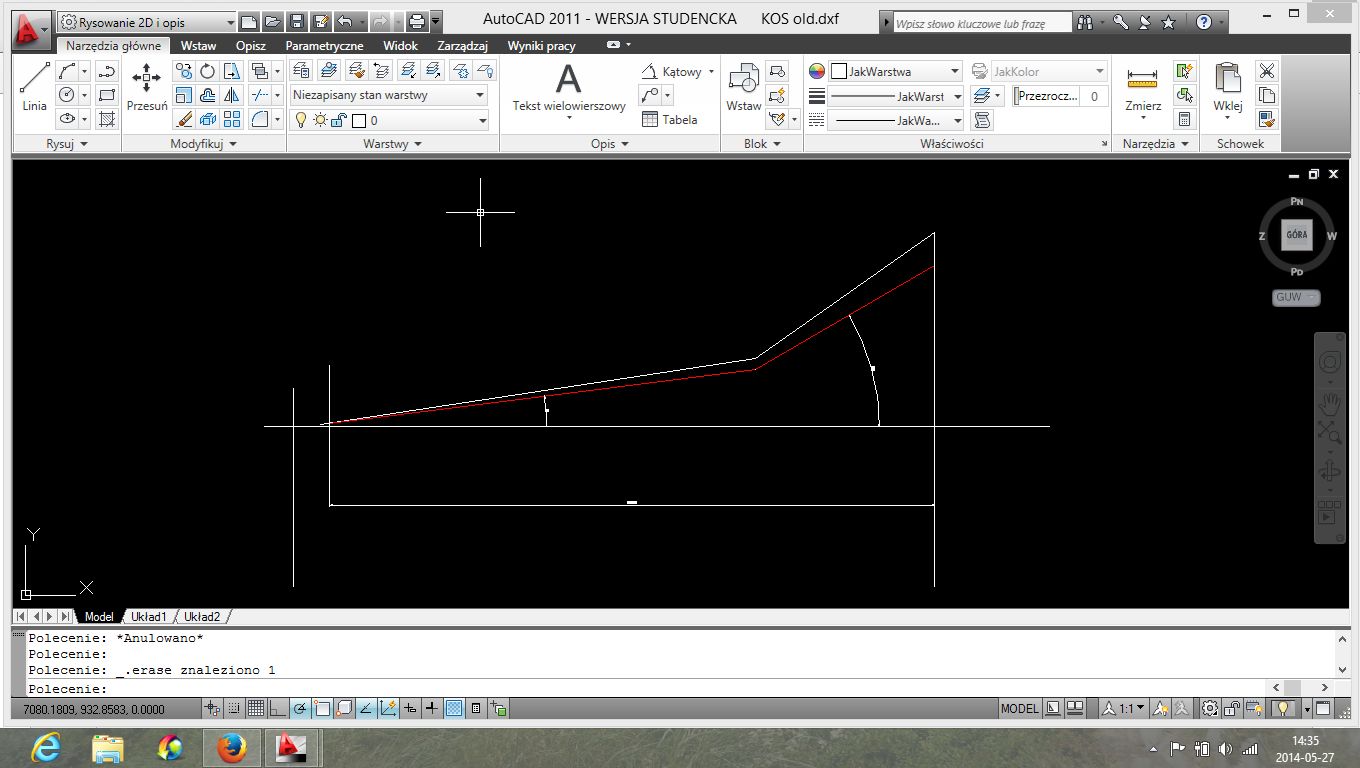This screenshot has height=768, width=1360.
Task: Click the Kątowy dimension button
Action: (678, 71)
